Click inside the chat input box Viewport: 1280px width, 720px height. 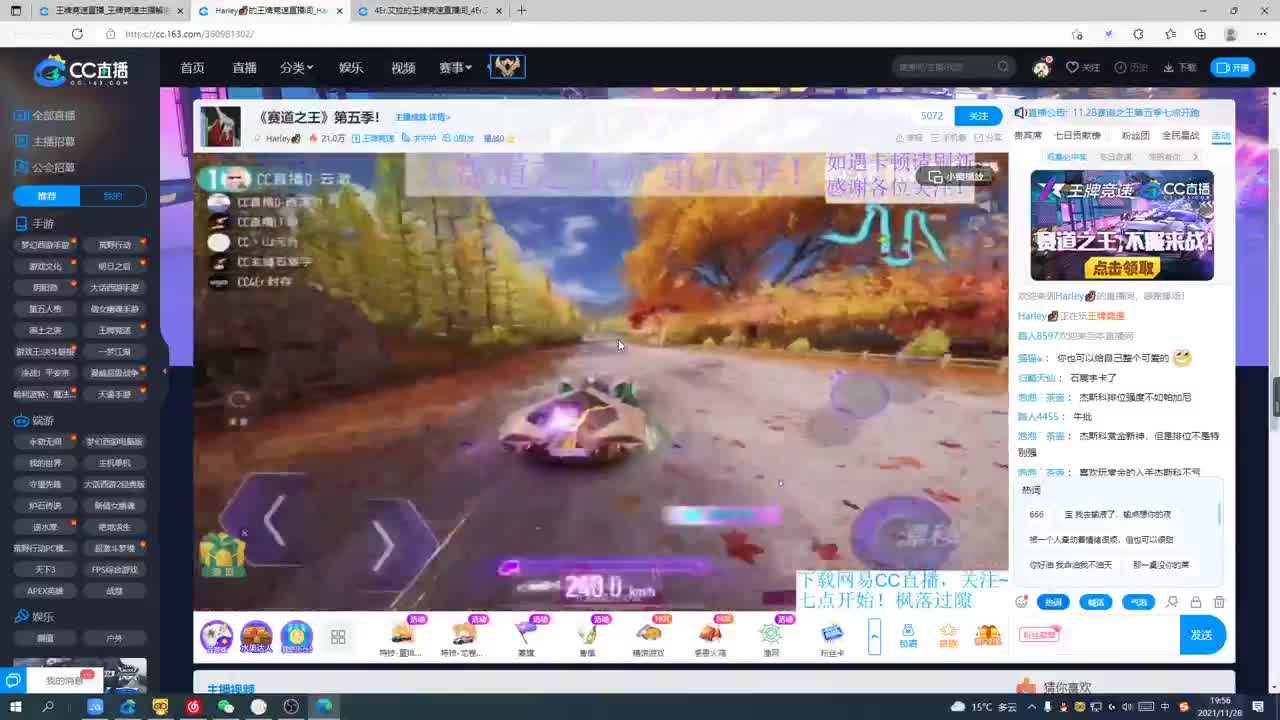point(1110,635)
